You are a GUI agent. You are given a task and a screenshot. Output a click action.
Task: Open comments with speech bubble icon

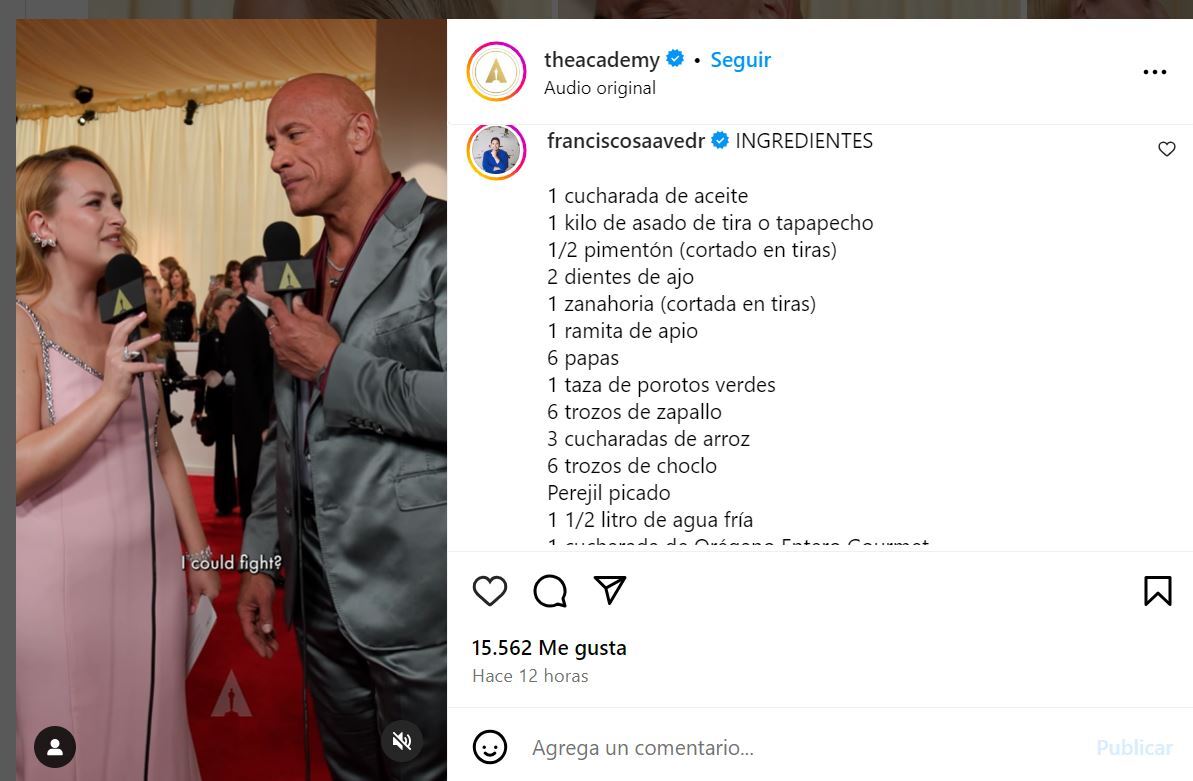coord(550,591)
